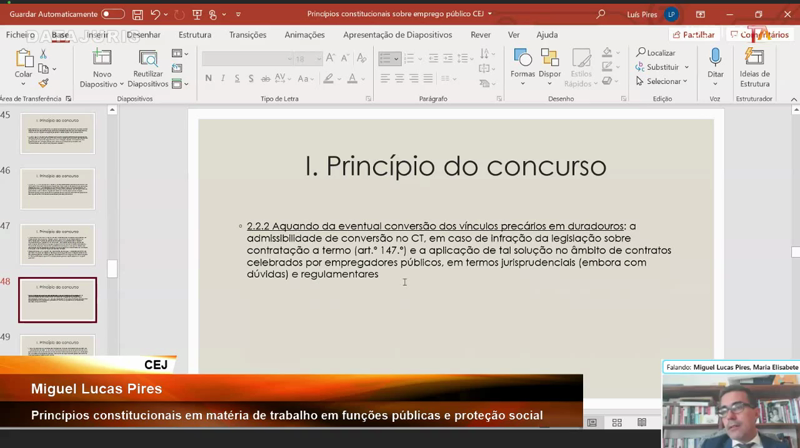800x448 pixels.
Task: Click the Undo arrow icon
Action: 155,15
